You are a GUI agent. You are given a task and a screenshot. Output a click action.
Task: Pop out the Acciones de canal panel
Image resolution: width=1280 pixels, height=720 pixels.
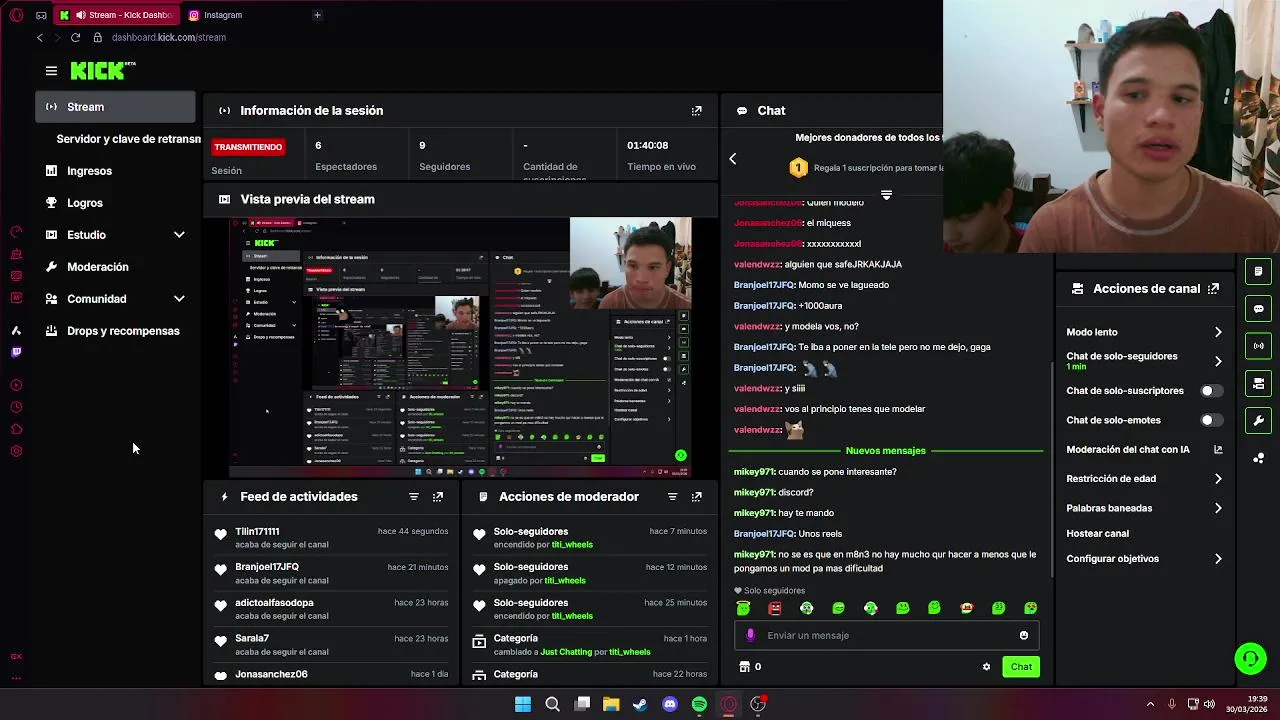(x=1214, y=289)
